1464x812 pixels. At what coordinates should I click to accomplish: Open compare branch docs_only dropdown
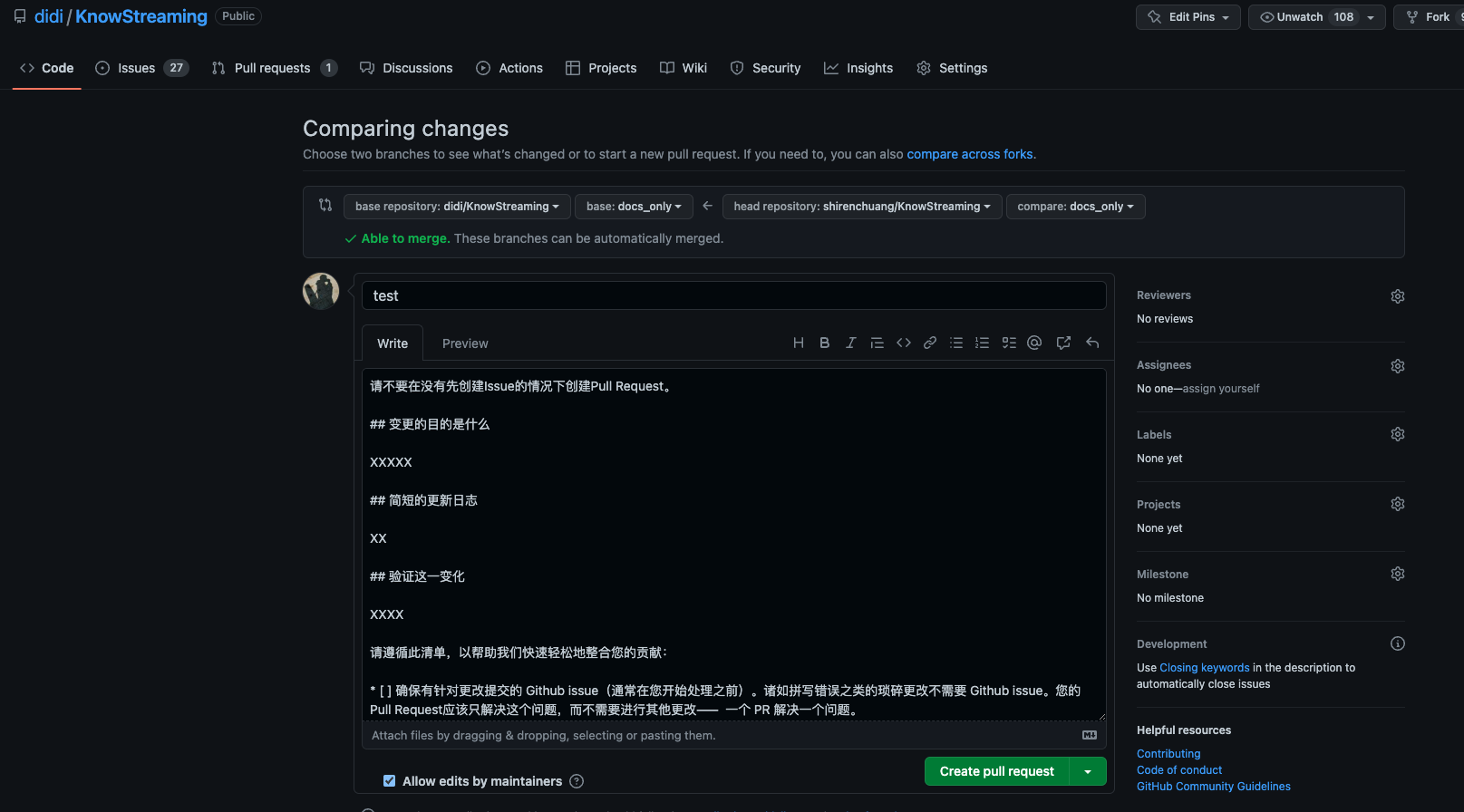(x=1075, y=207)
